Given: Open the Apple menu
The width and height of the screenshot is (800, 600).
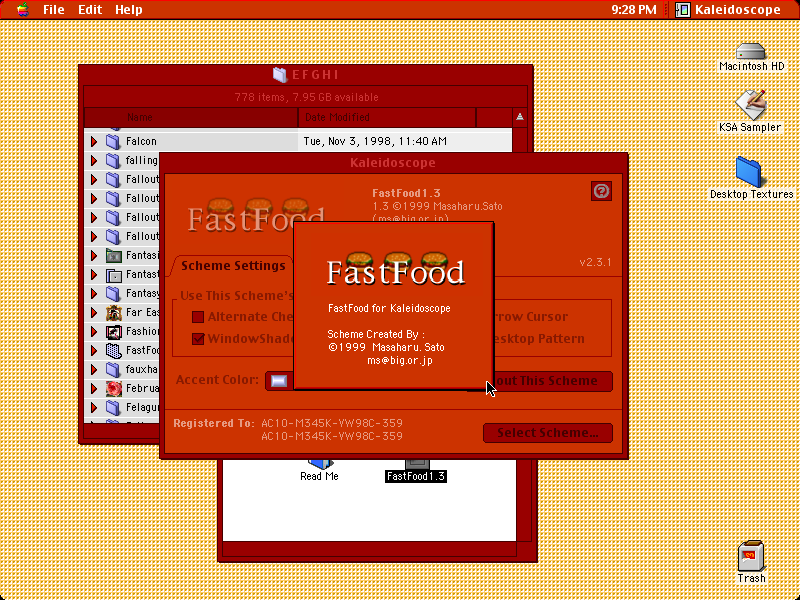Looking at the screenshot, I should click(22, 9).
